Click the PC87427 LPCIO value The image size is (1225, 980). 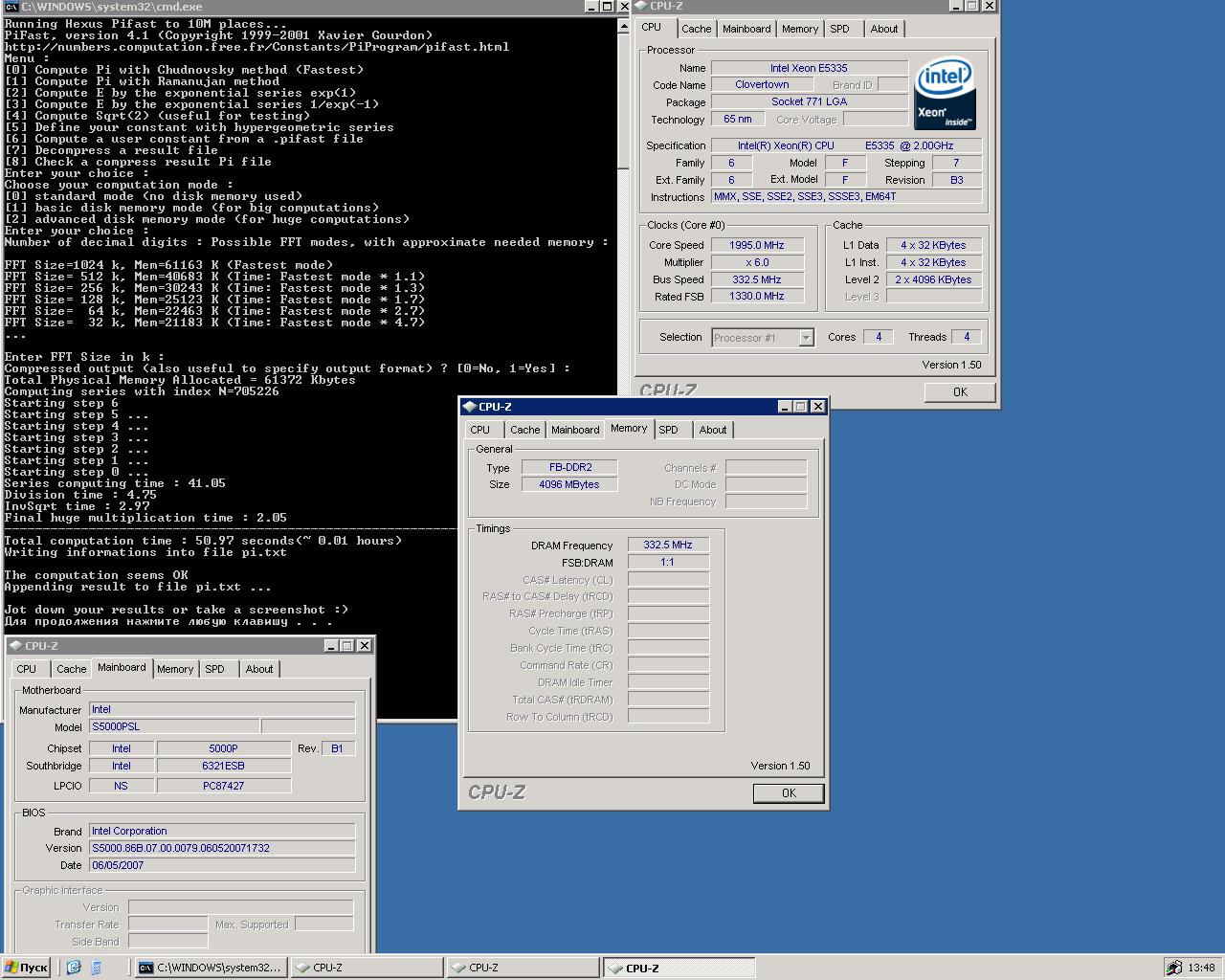point(223,786)
